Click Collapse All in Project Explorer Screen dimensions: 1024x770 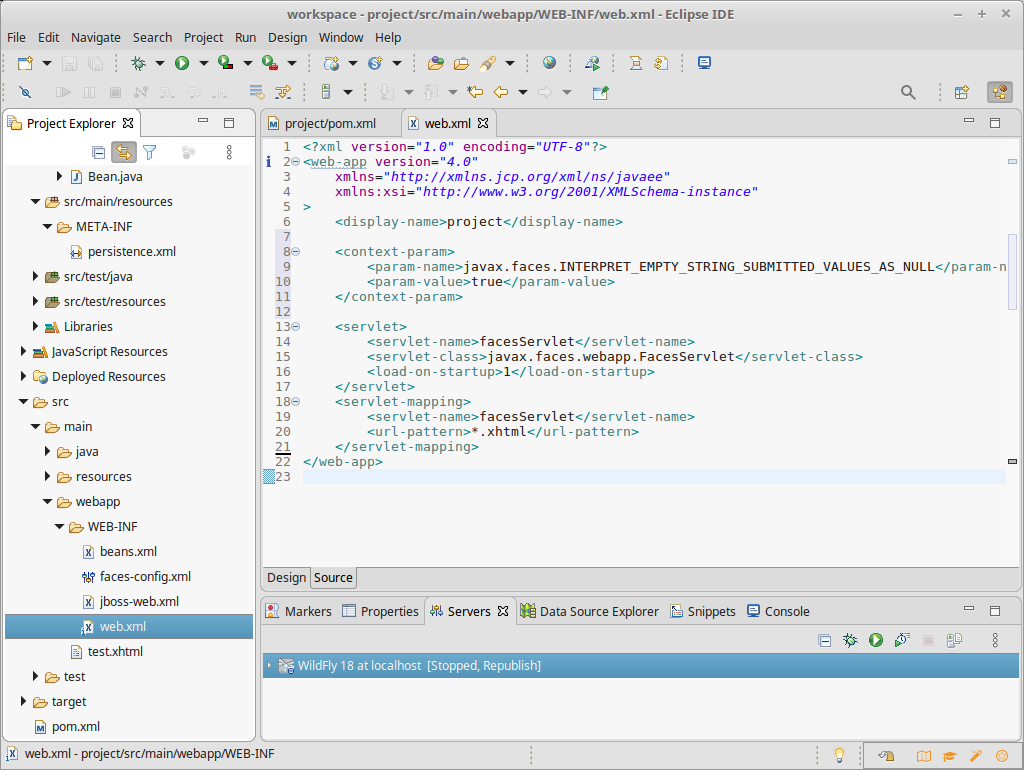coord(98,152)
